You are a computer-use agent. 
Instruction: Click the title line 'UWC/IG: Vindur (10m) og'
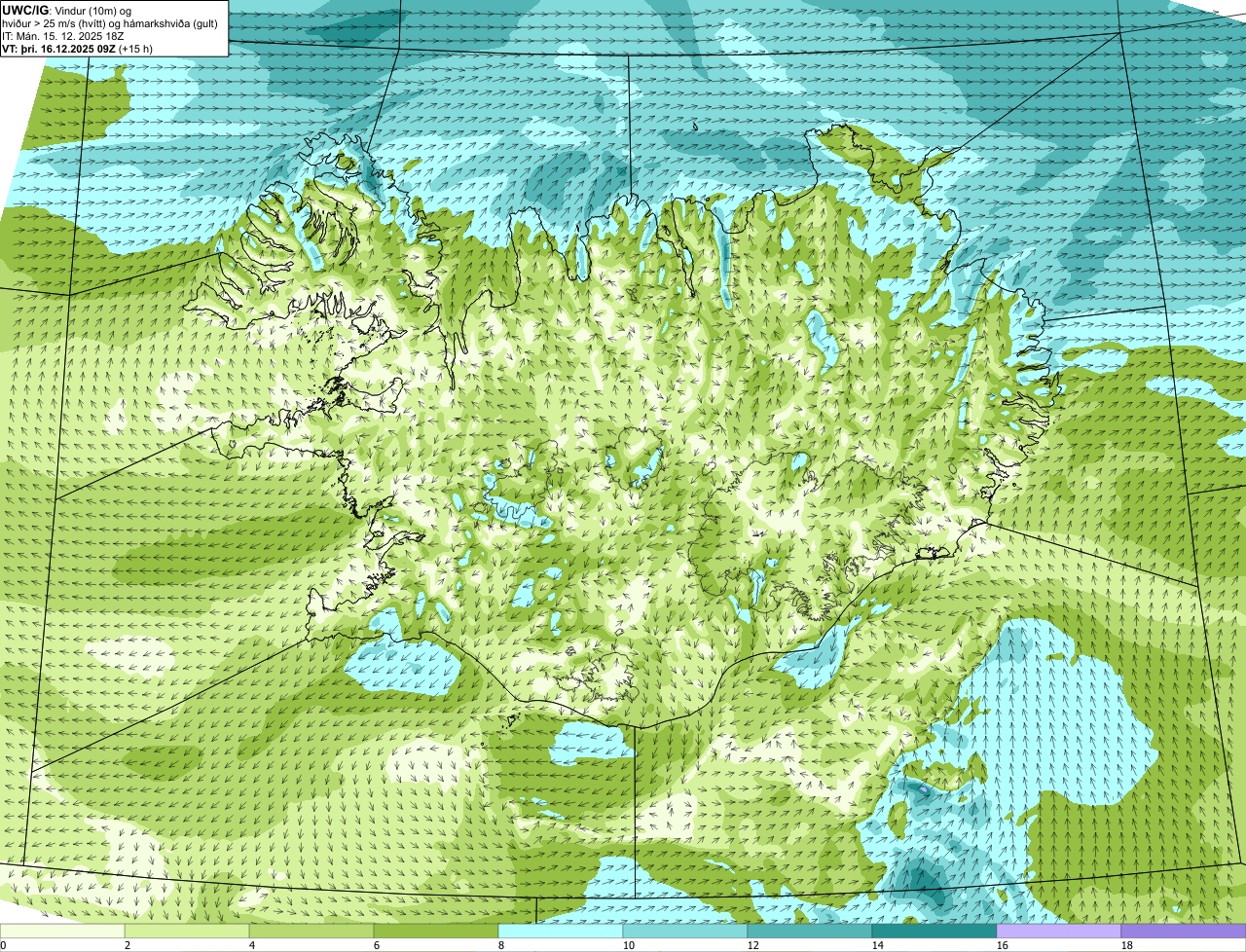coord(67,10)
